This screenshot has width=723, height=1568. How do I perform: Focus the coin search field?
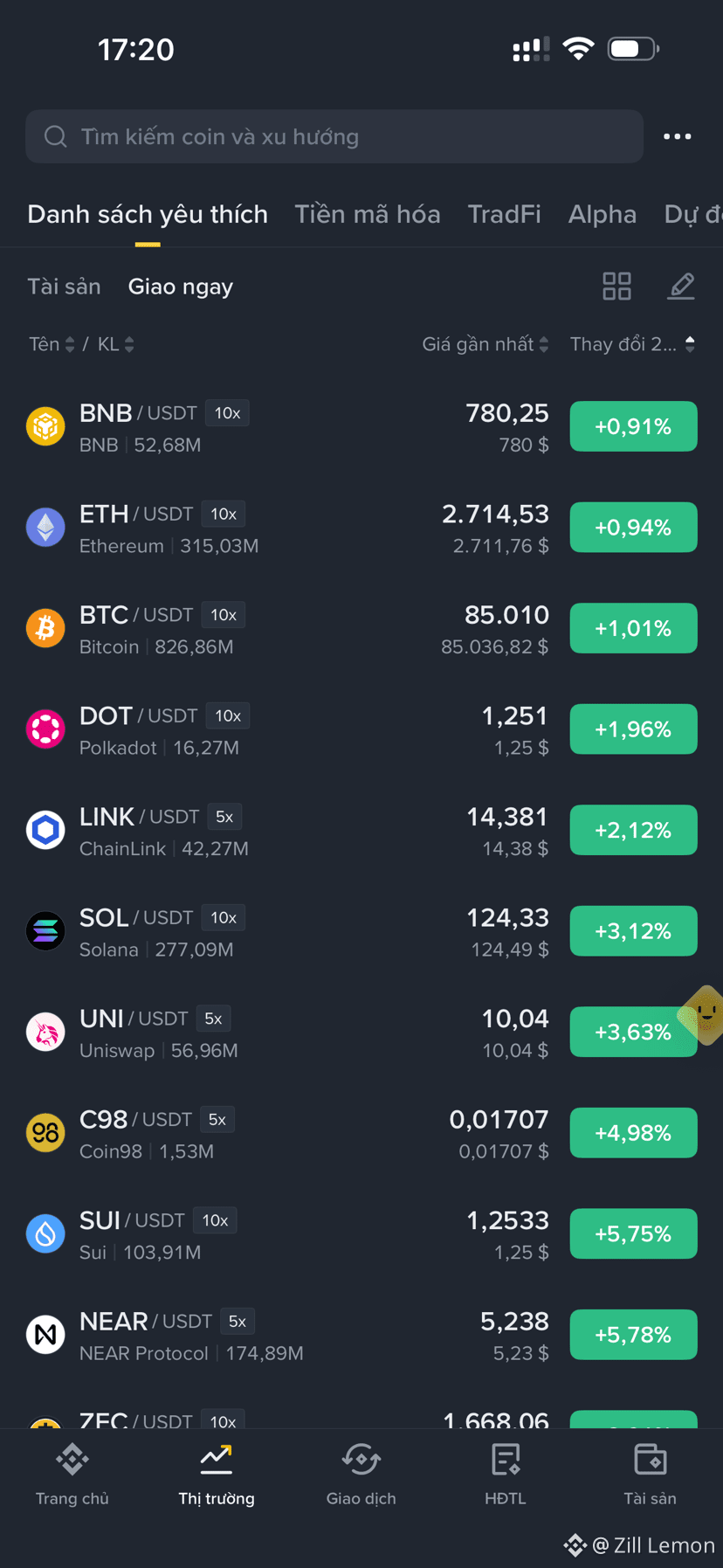click(334, 136)
